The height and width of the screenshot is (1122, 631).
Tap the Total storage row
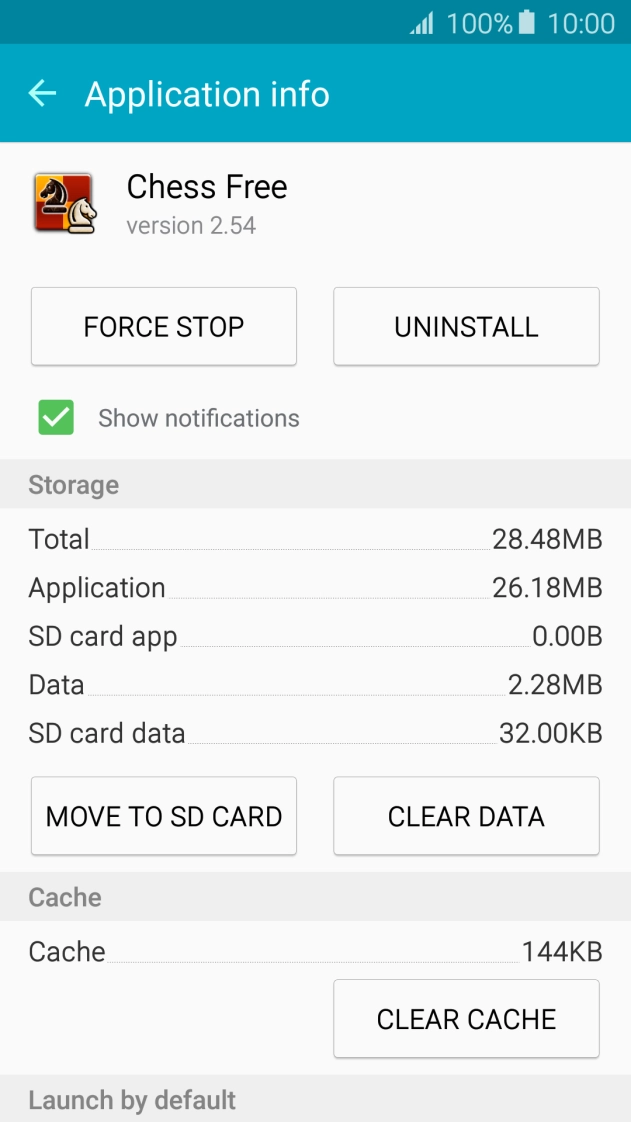click(x=315, y=539)
